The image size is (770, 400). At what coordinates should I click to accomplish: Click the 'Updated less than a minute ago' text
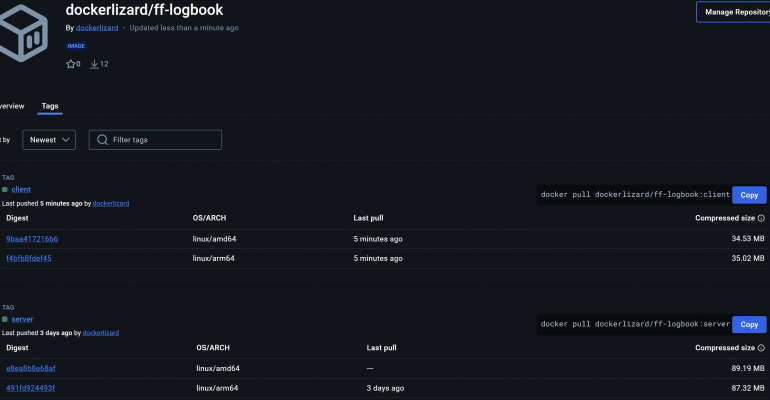[184, 28]
